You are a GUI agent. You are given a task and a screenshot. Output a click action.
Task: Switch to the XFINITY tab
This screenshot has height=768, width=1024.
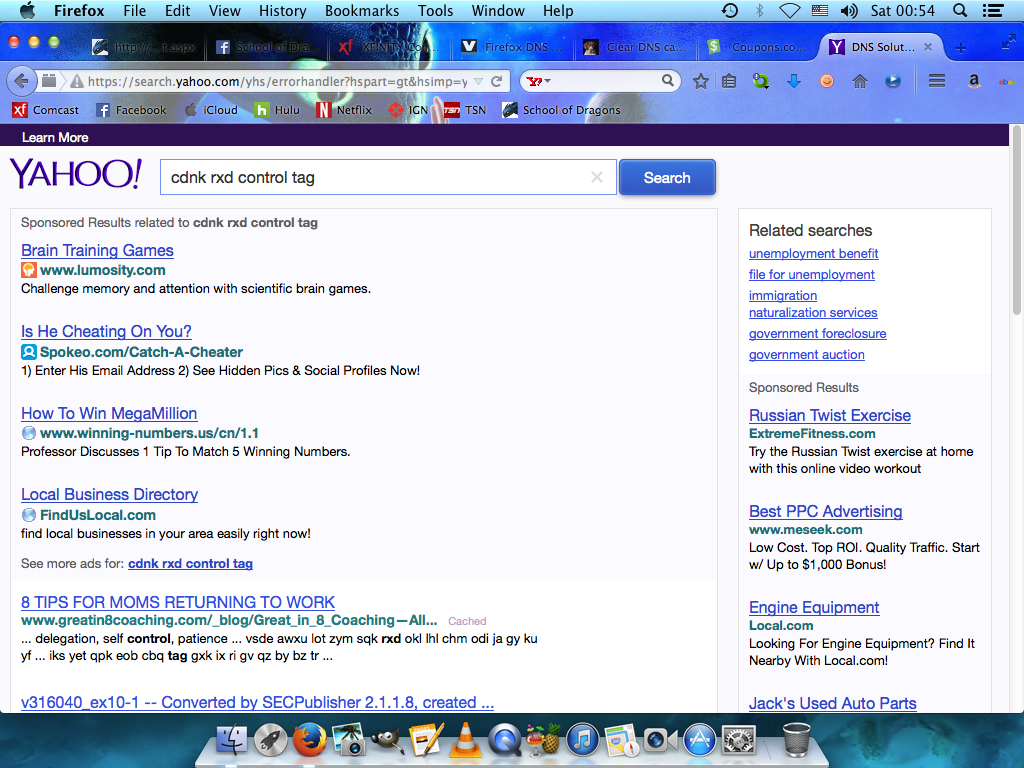(390, 47)
